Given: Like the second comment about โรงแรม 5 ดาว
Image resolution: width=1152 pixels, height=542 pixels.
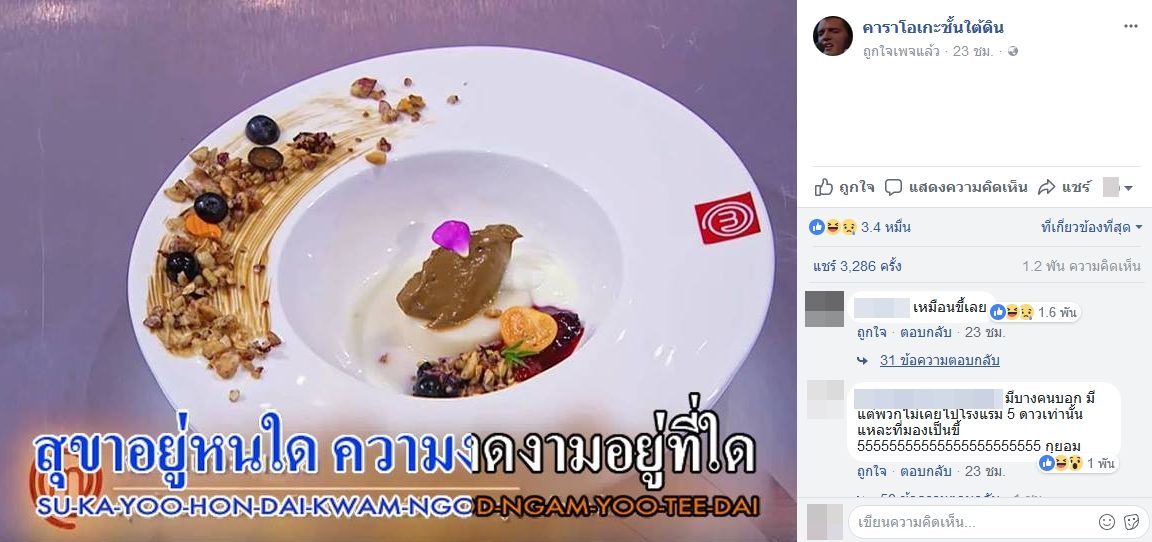Looking at the screenshot, I should coord(869,471).
